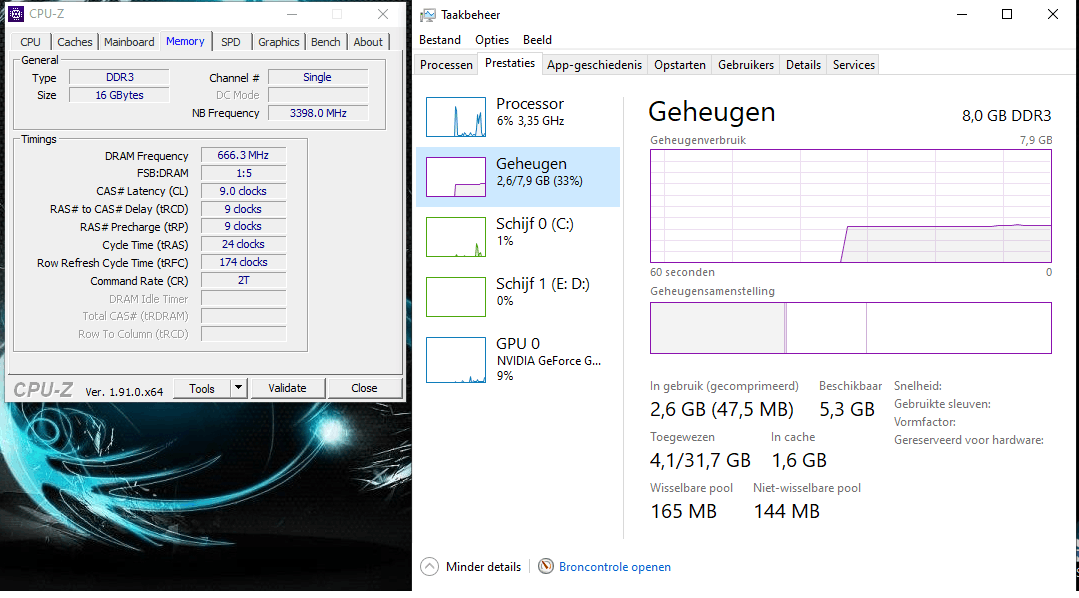1079x598 pixels.
Task: Select the Schijf 1 (E: D:) graph
Action: (455, 297)
